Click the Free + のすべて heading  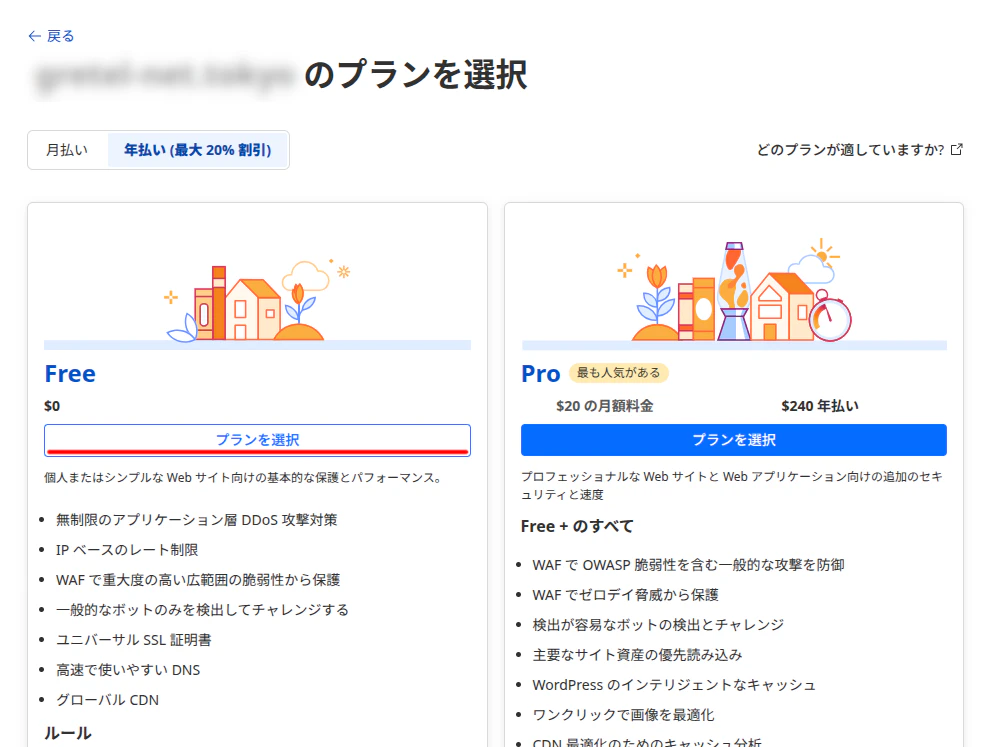(577, 526)
